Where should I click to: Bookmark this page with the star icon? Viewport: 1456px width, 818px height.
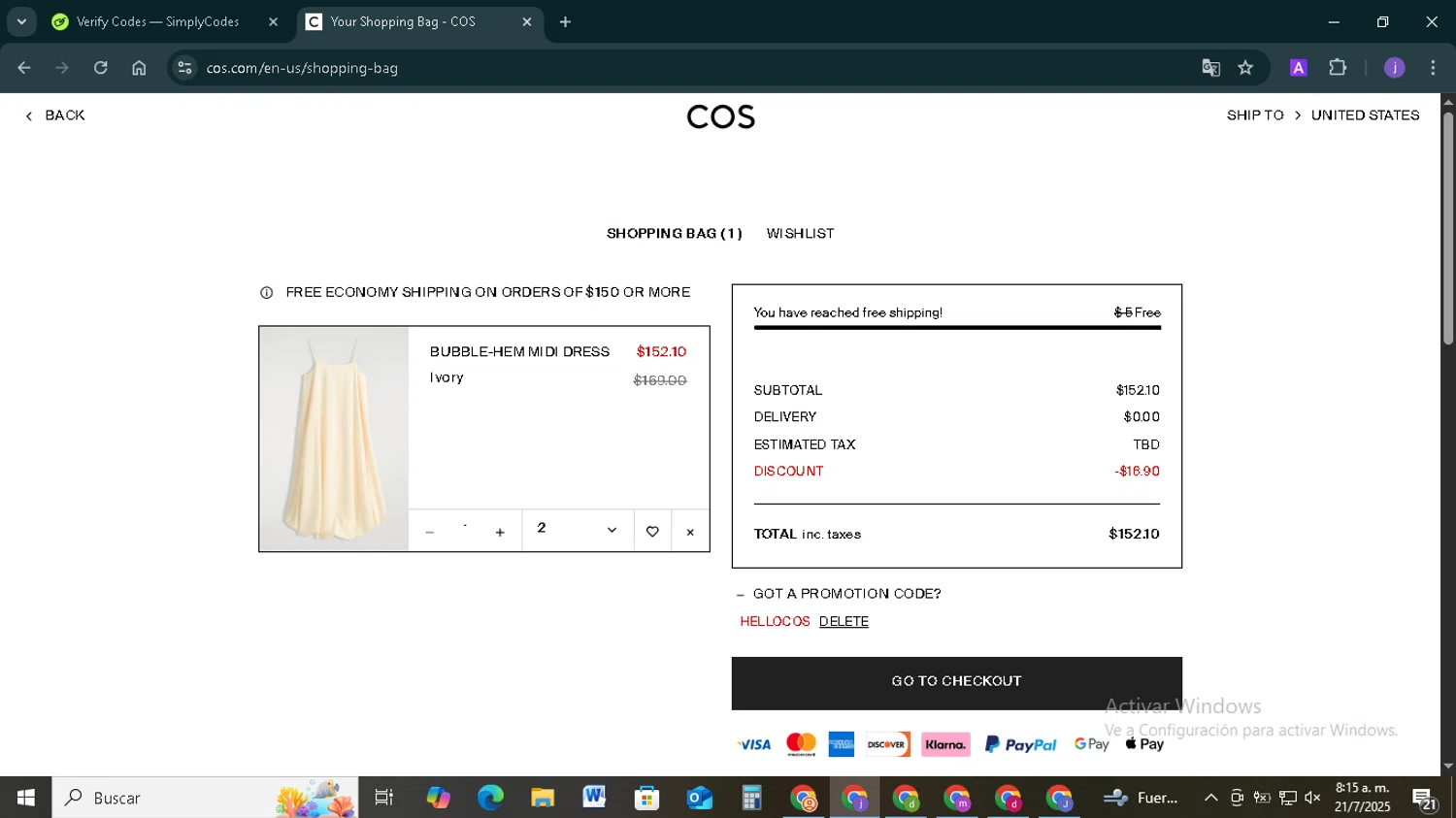(1245, 68)
